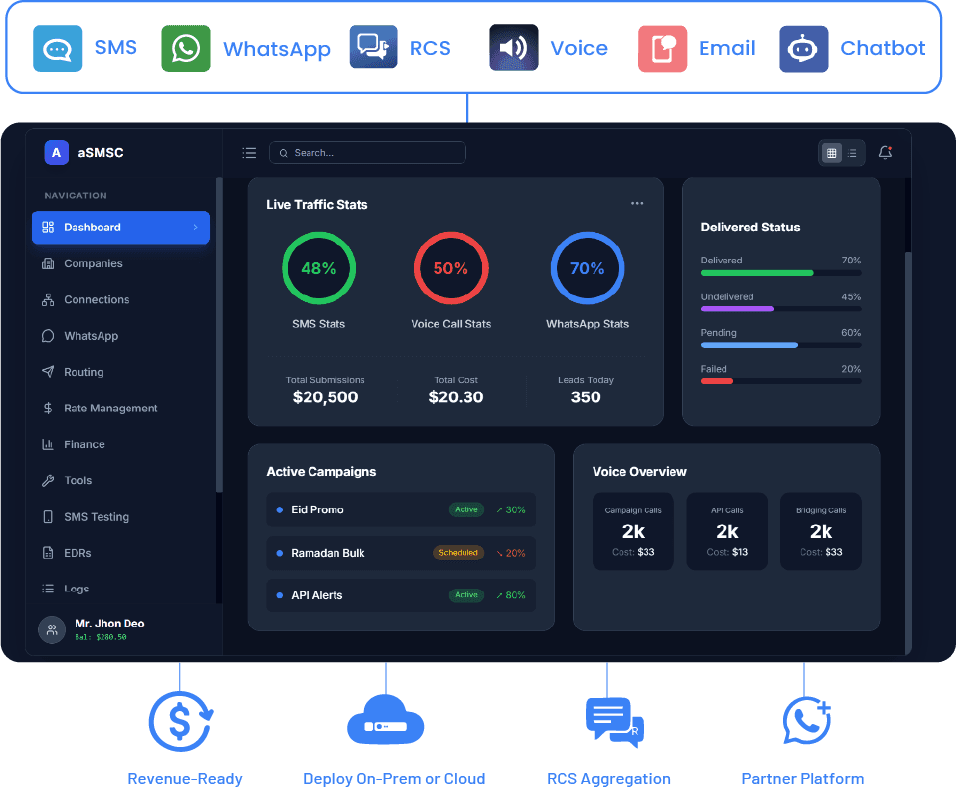
Task: Switch to grid view
Action: click(832, 153)
